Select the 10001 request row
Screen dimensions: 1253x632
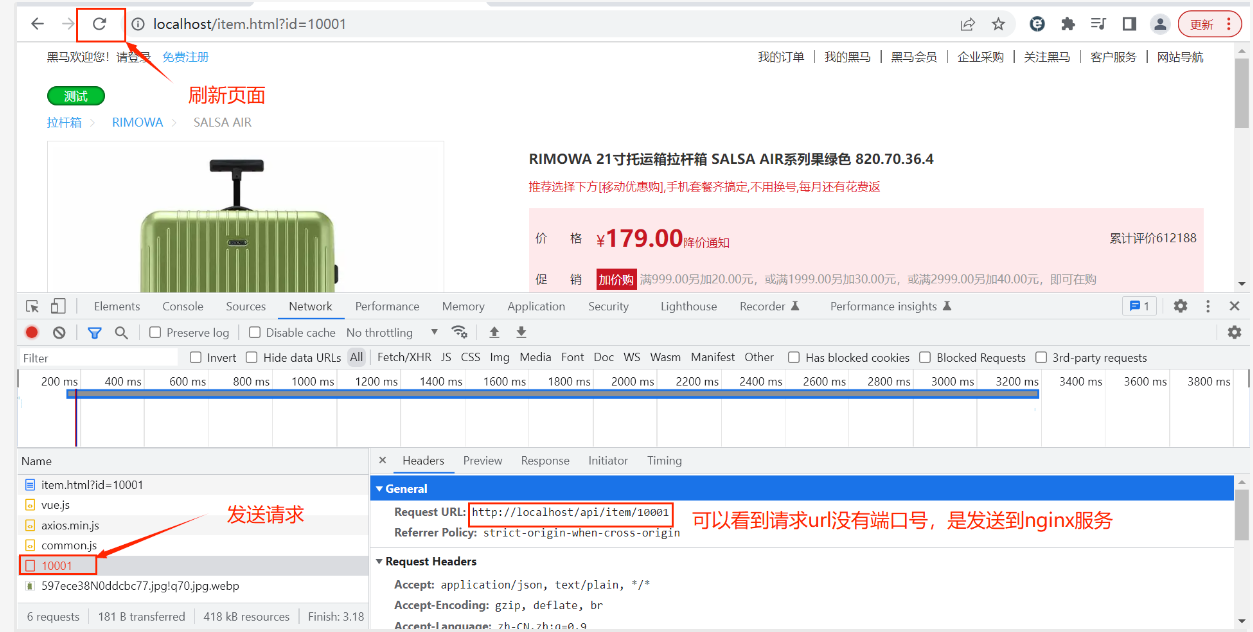pyautogui.click(x=193, y=566)
